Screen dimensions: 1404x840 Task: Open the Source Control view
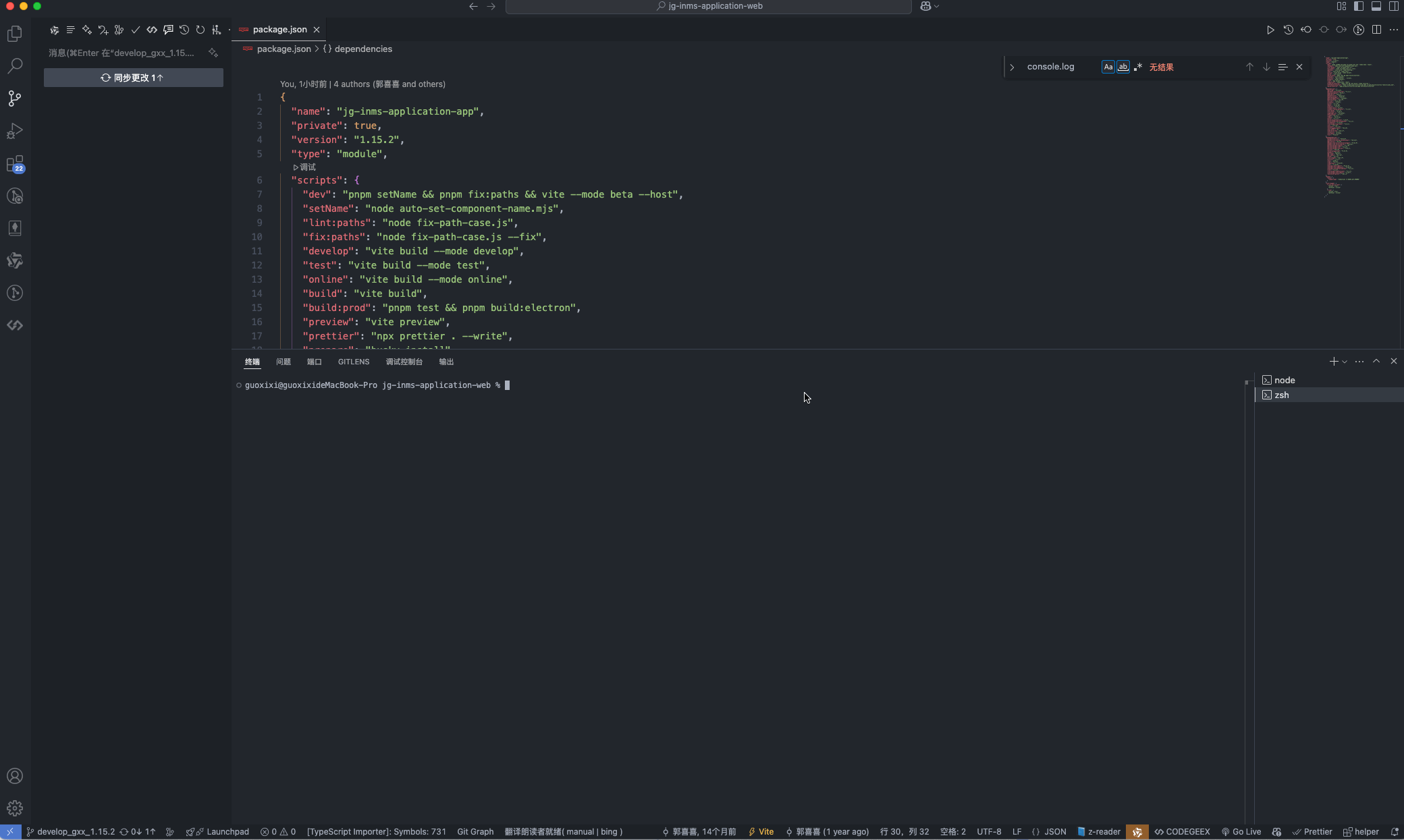tap(15, 99)
